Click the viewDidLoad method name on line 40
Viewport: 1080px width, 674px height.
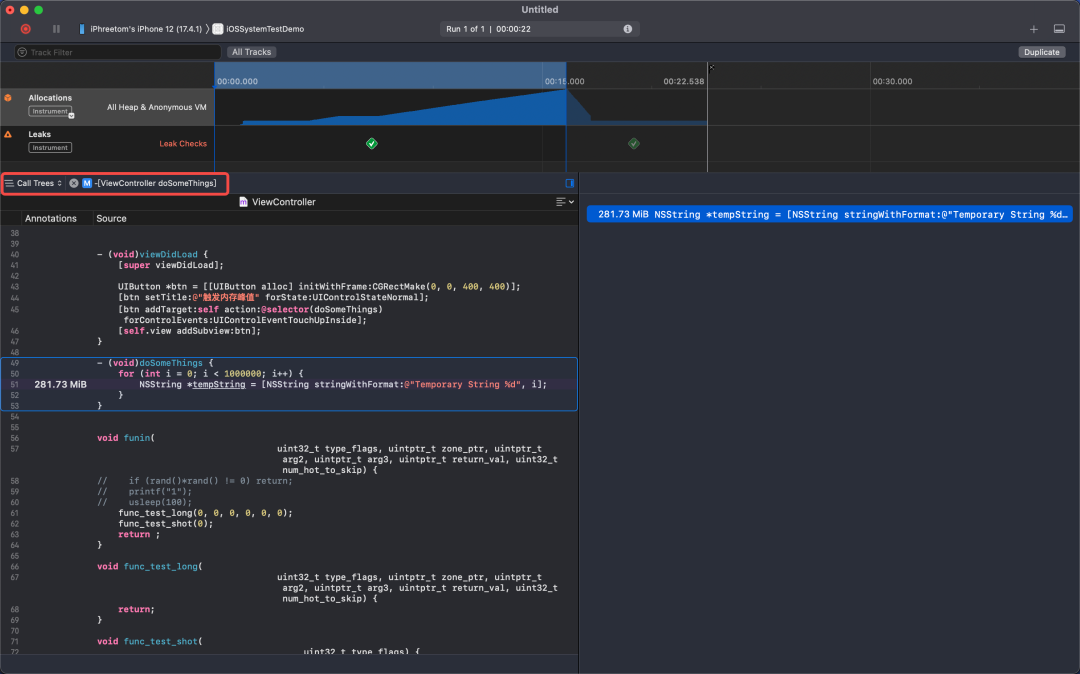[x=169, y=254]
